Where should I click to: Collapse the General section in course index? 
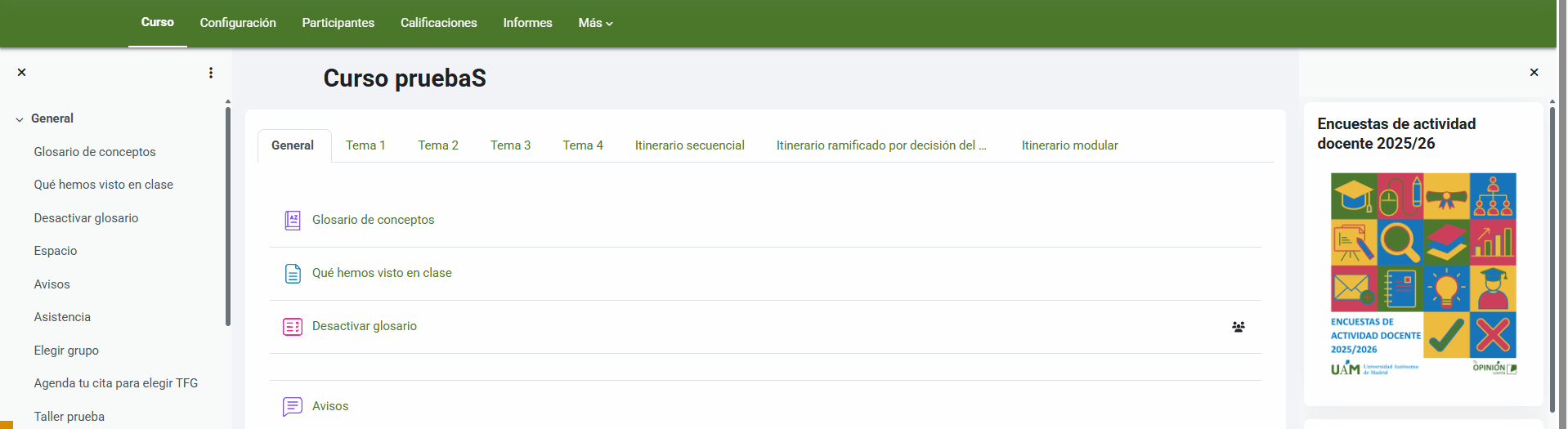(20, 119)
